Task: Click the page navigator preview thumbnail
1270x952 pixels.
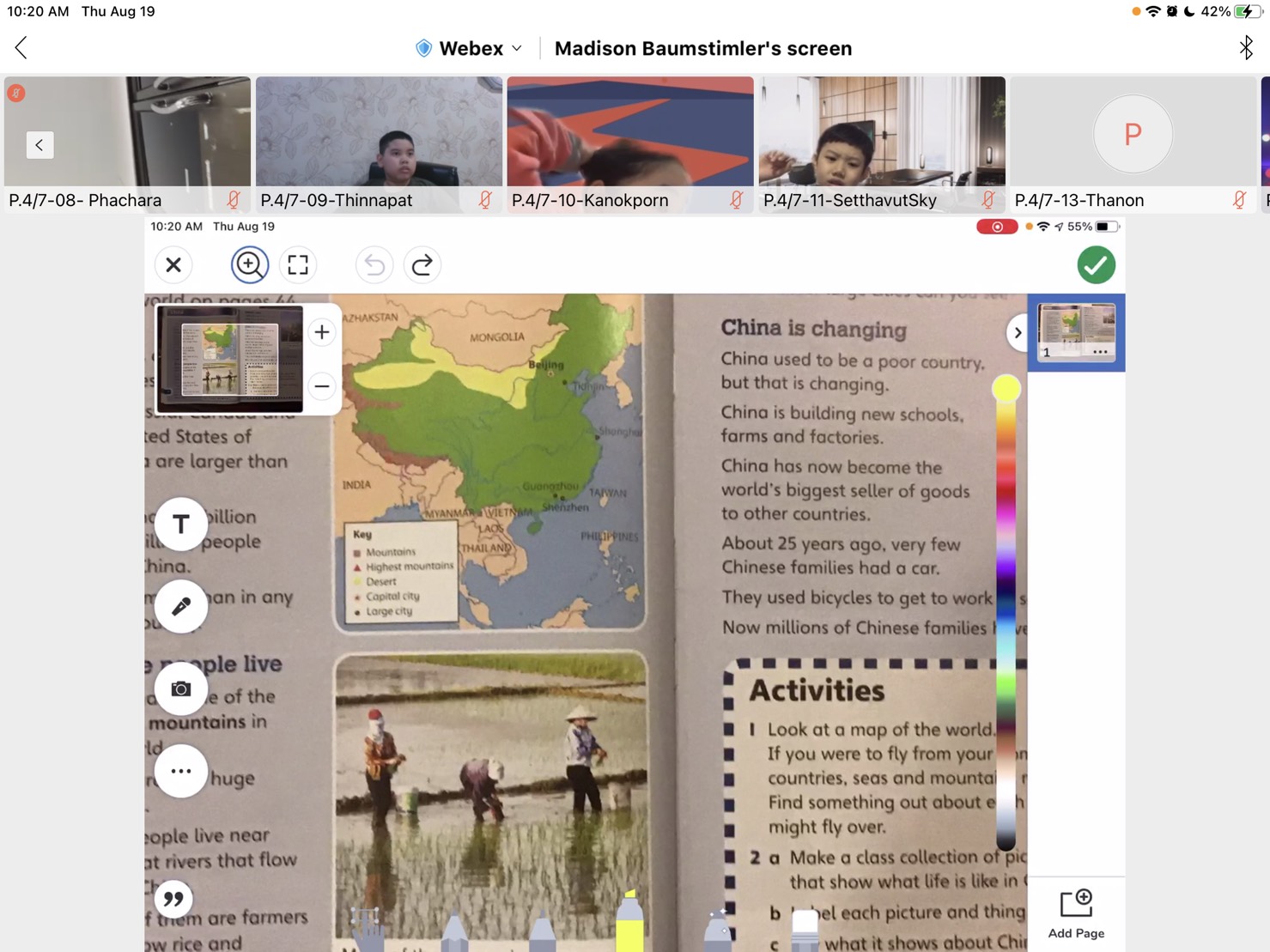Action: (x=230, y=359)
